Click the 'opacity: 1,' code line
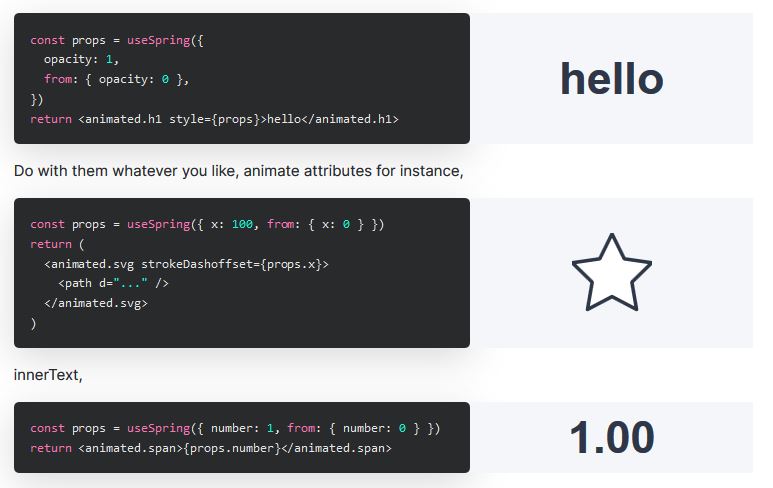Viewport: 773px width, 488px height. click(81, 59)
